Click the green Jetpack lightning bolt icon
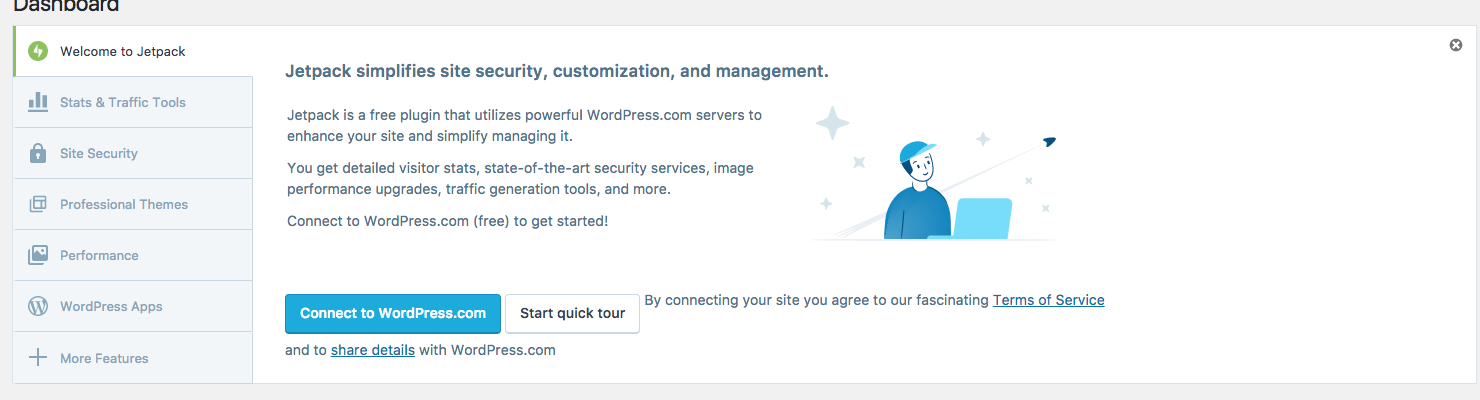The image size is (1480, 400). point(38,51)
